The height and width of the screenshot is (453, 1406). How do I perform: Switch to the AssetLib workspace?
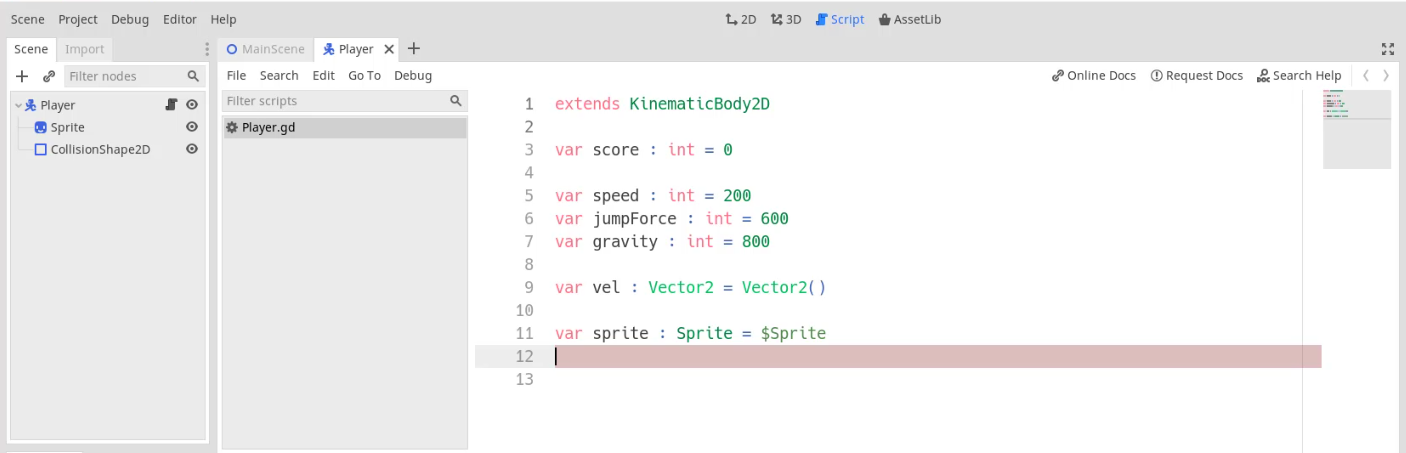[x=909, y=19]
